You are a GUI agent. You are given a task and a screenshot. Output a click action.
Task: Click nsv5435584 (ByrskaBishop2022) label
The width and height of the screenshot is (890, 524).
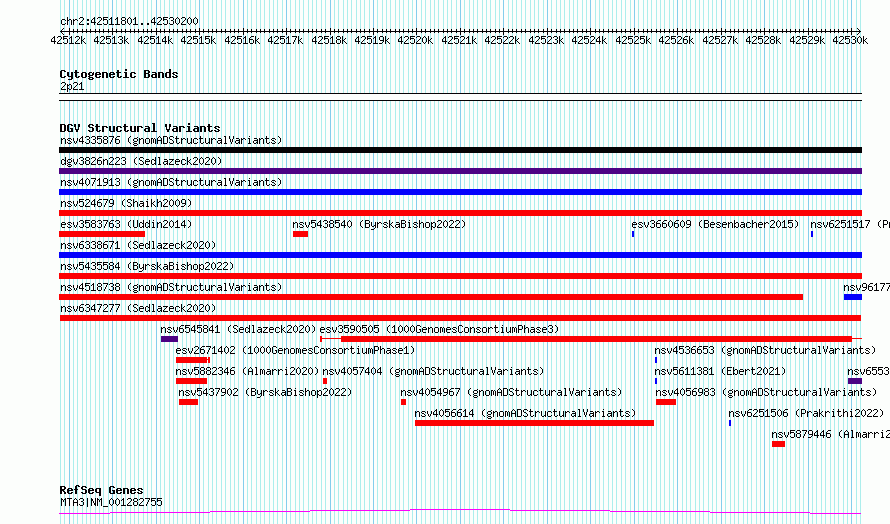pyautogui.click(x=147, y=266)
